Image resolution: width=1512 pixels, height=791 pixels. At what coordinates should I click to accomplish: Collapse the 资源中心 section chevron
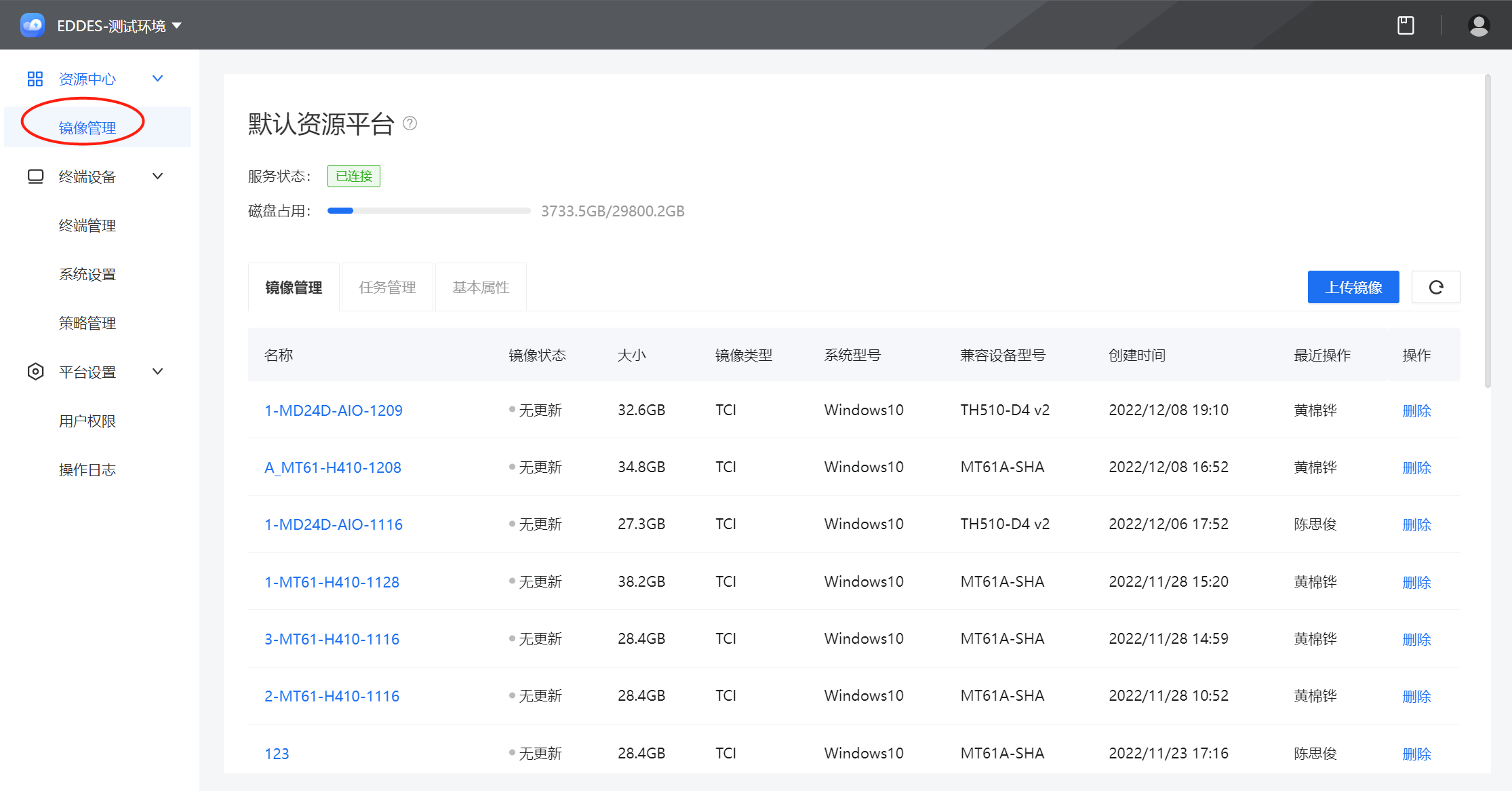coord(158,79)
